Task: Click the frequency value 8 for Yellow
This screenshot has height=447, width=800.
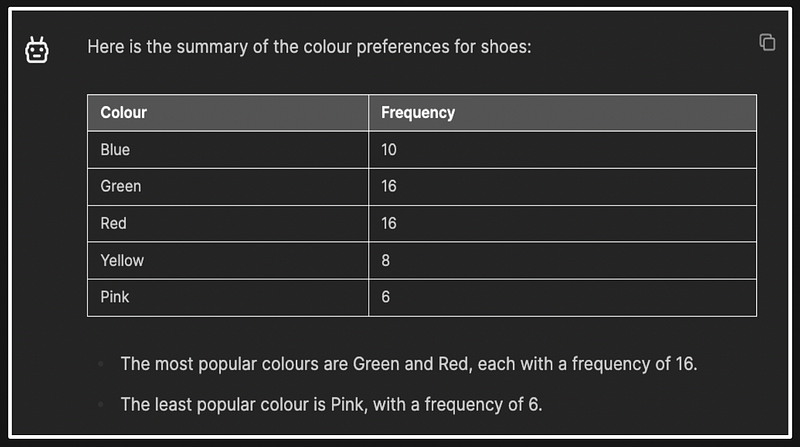Action: click(x=386, y=260)
